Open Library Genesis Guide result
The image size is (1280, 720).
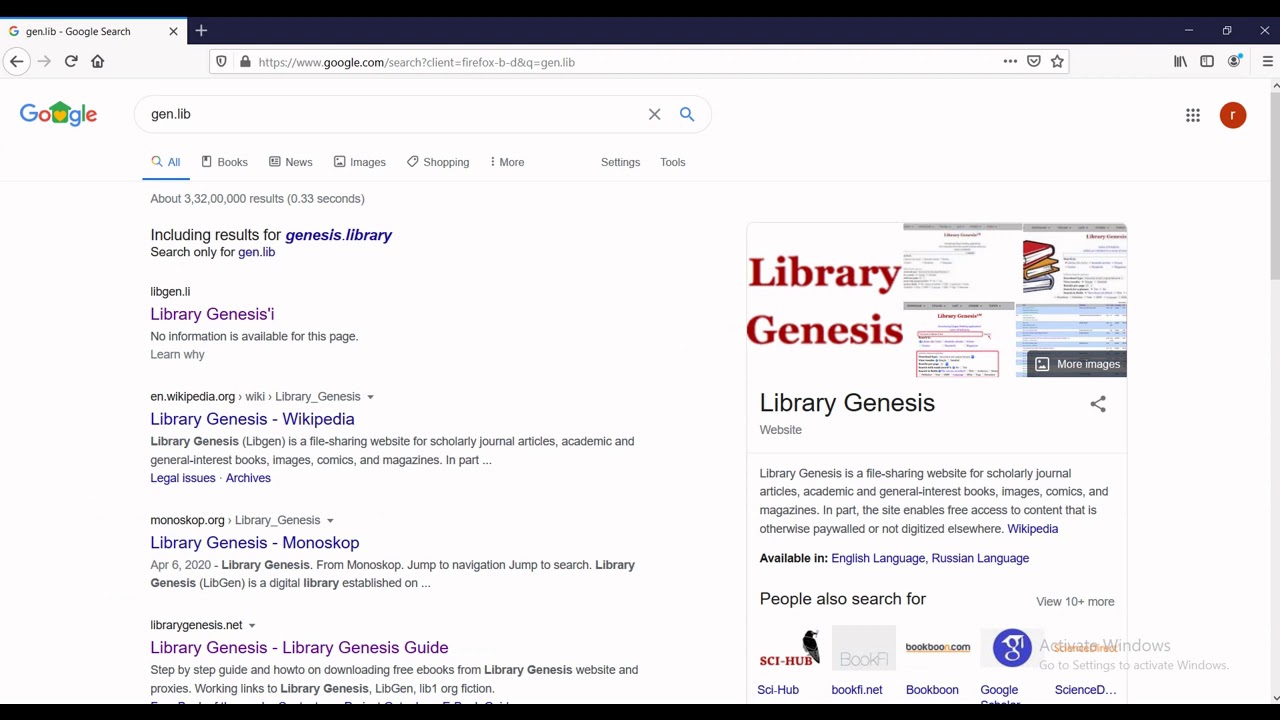click(x=299, y=648)
